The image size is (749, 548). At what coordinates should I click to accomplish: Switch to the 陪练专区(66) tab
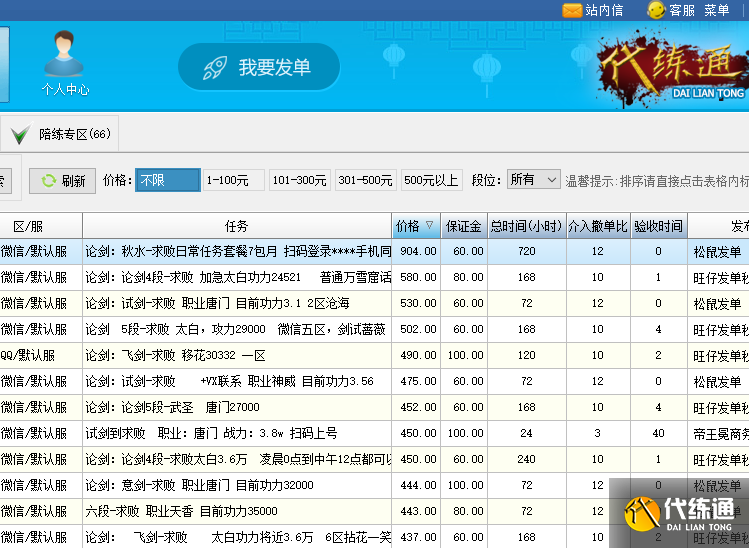point(74,134)
